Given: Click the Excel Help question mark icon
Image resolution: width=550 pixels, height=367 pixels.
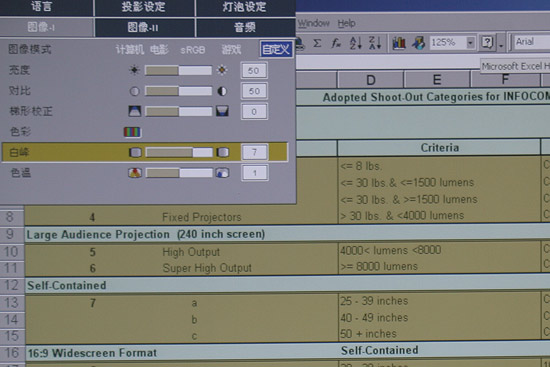Looking at the screenshot, I should pyautogui.click(x=488, y=42).
